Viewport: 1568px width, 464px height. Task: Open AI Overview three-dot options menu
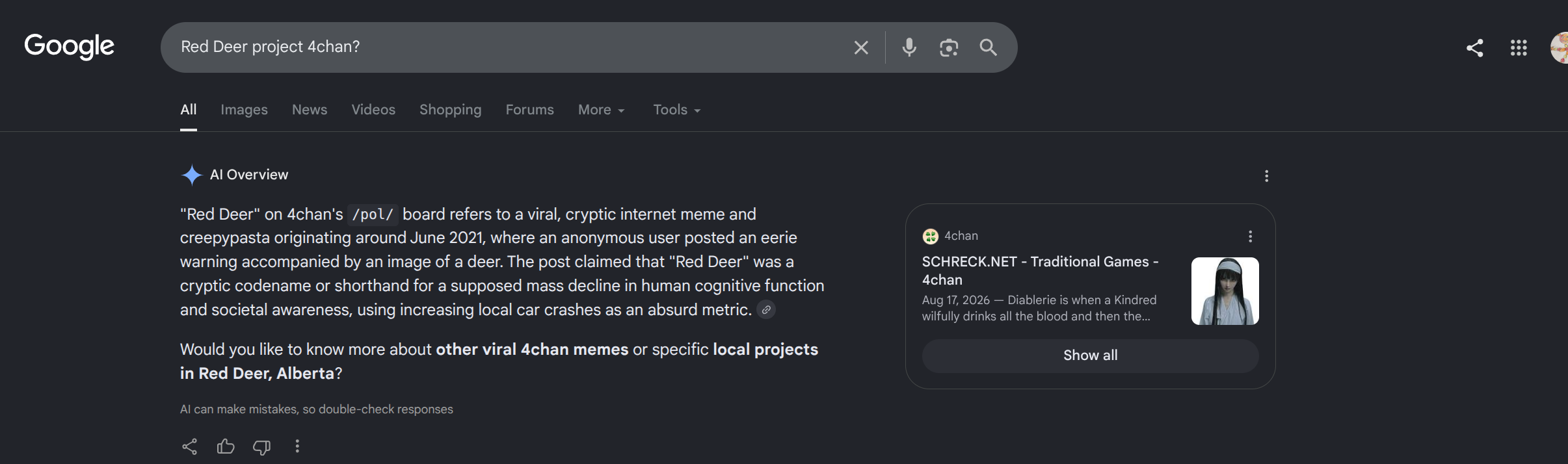[x=1266, y=176]
